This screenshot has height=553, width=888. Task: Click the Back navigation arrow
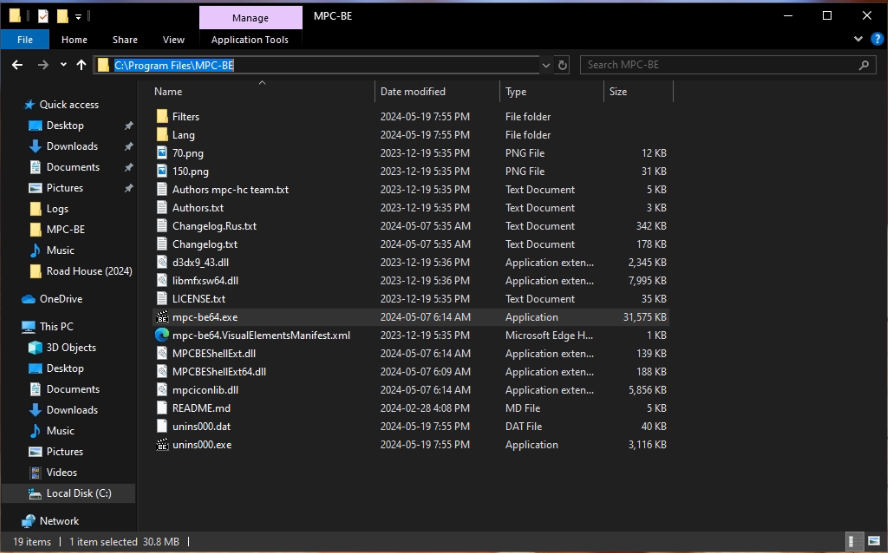(x=18, y=65)
